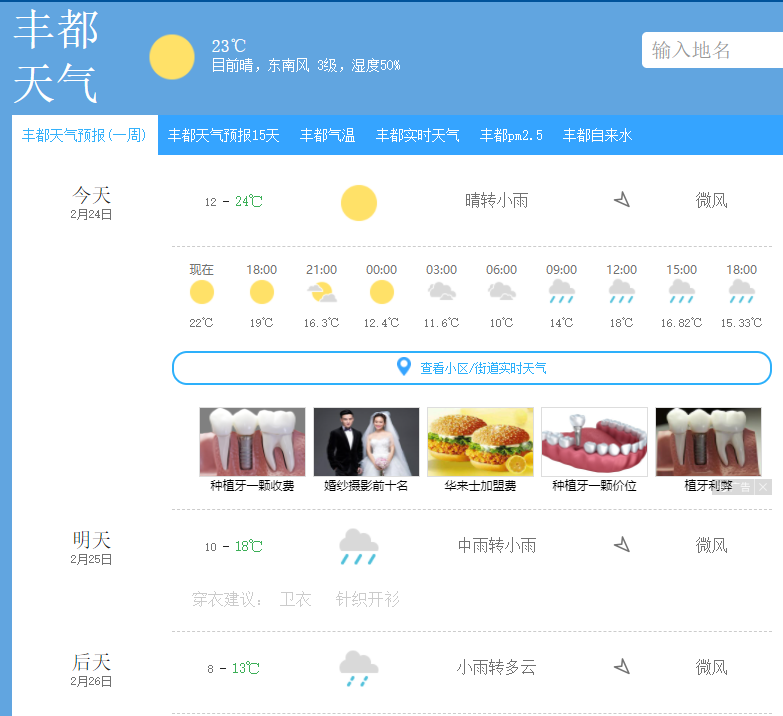Screen dimensions: 783x716
Task: Click the 输入地名 search field
Action: pos(712,50)
